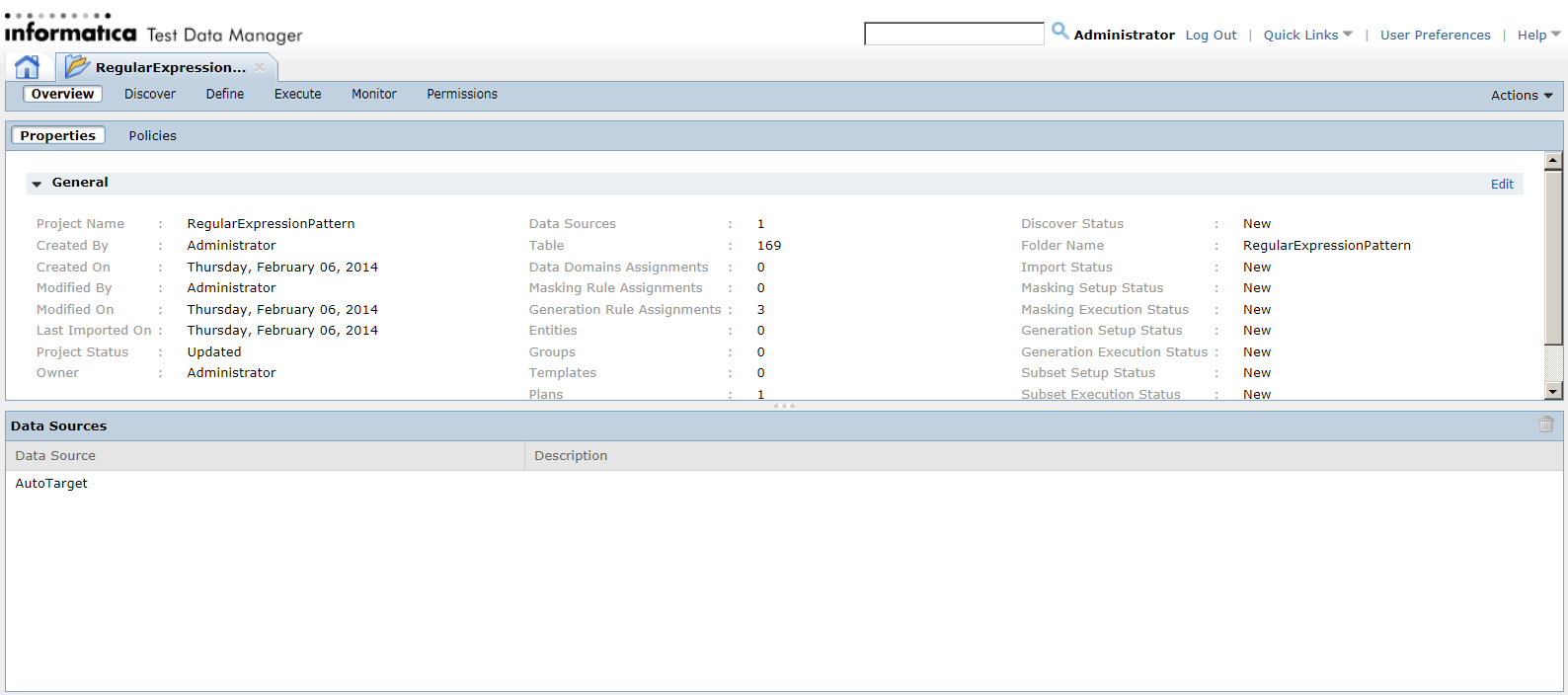
Task: Collapse the General section triangle
Action: (37, 184)
